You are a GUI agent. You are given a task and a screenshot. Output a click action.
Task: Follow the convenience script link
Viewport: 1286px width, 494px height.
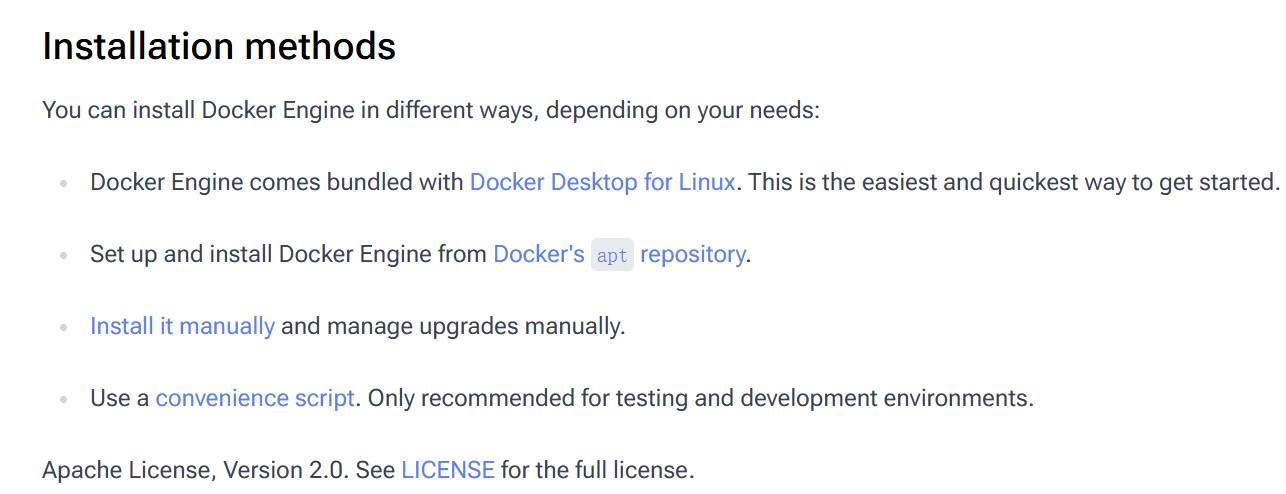tap(255, 398)
